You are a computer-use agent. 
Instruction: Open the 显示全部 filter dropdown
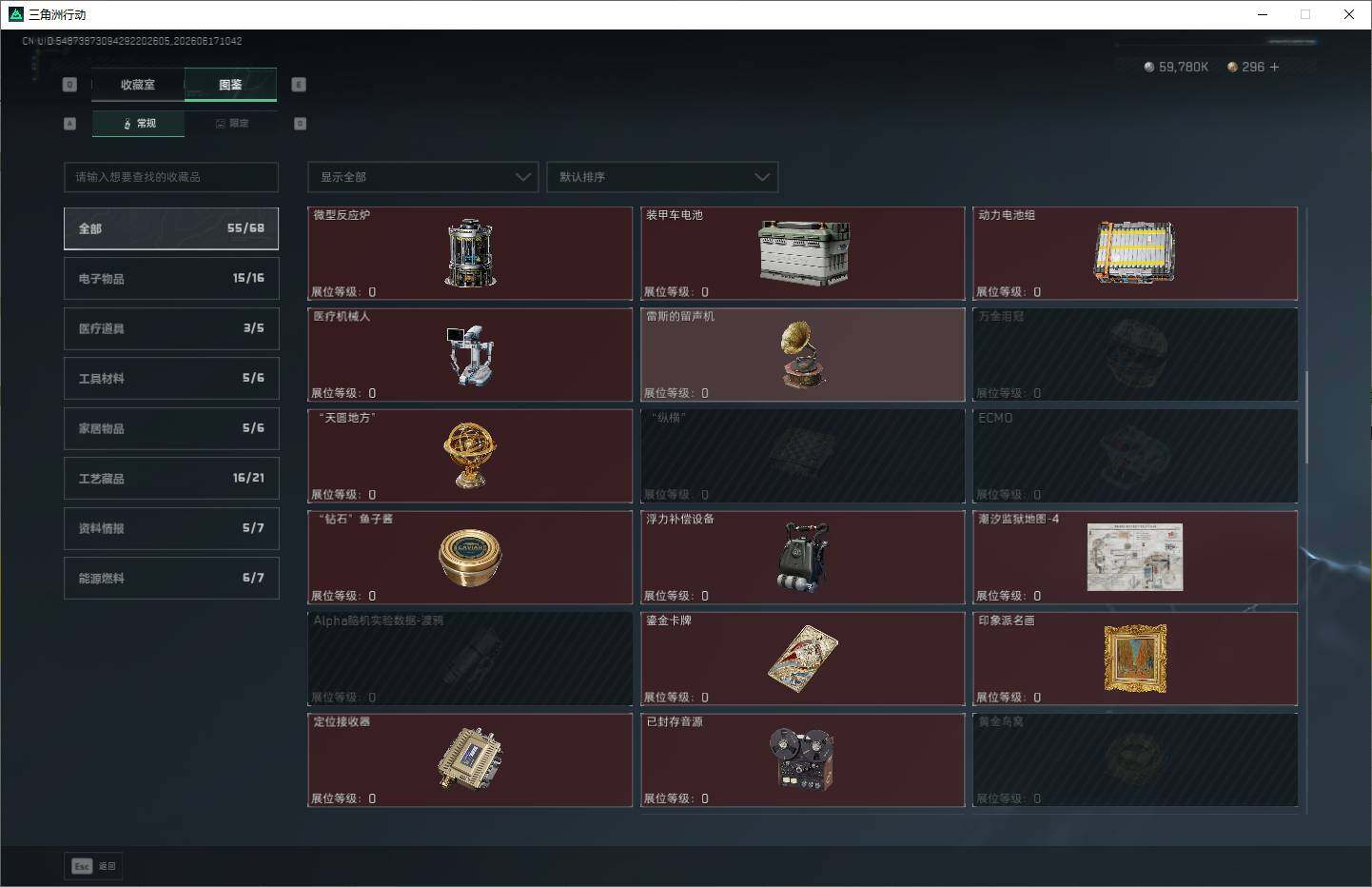coord(423,177)
